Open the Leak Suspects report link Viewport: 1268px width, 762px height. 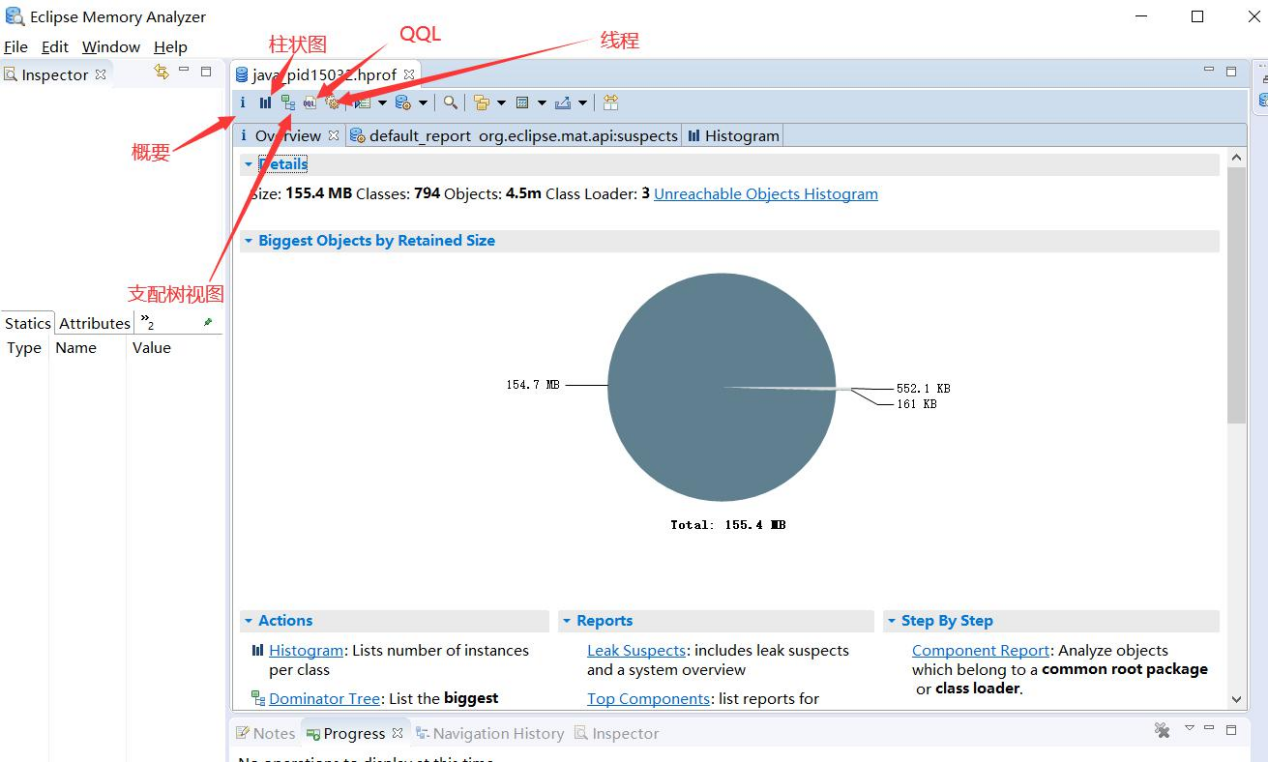(636, 650)
